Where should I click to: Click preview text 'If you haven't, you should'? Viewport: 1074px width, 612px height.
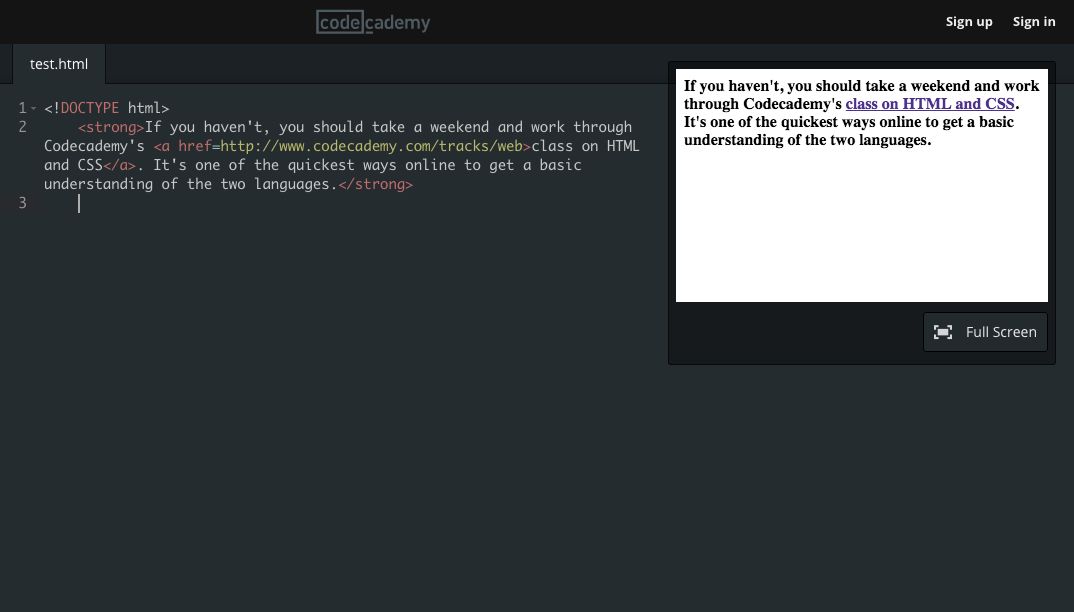(773, 86)
